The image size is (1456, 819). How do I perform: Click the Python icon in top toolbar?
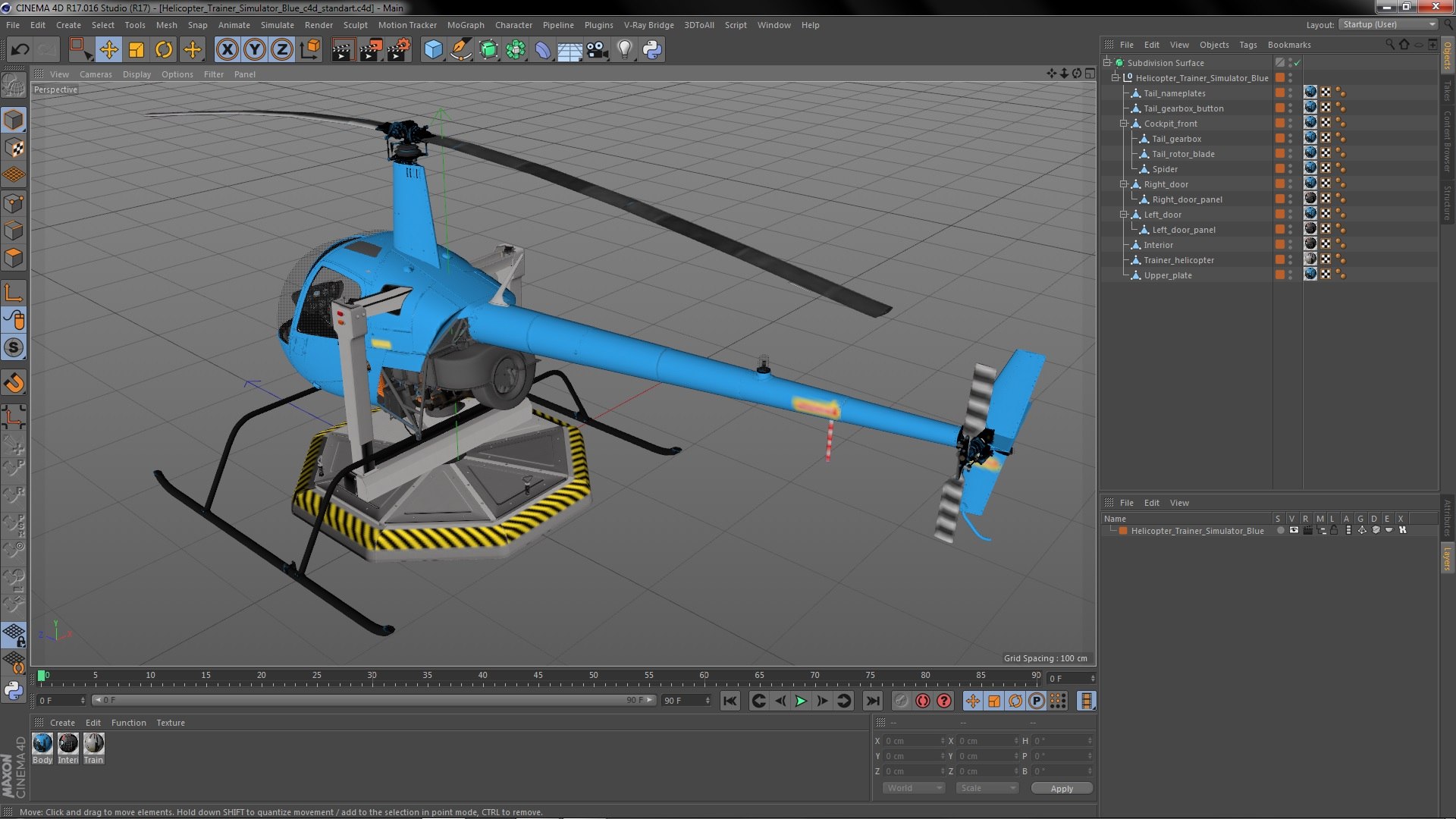click(x=652, y=50)
